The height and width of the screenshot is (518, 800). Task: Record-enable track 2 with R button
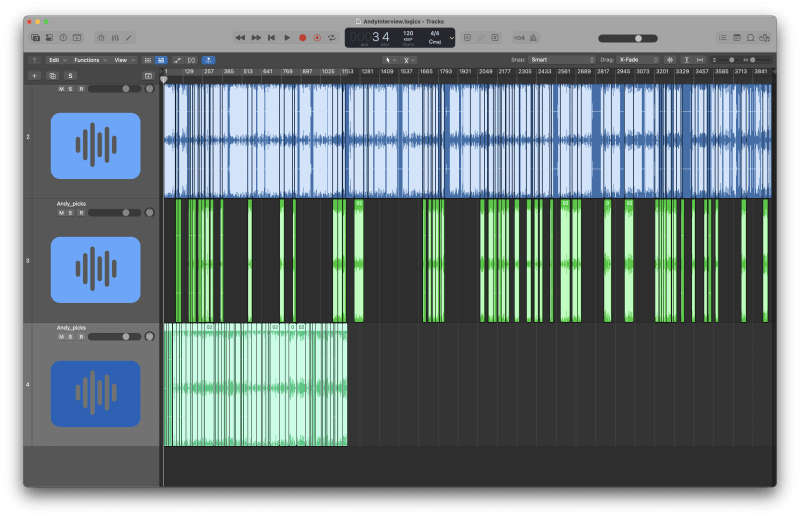pos(81,89)
